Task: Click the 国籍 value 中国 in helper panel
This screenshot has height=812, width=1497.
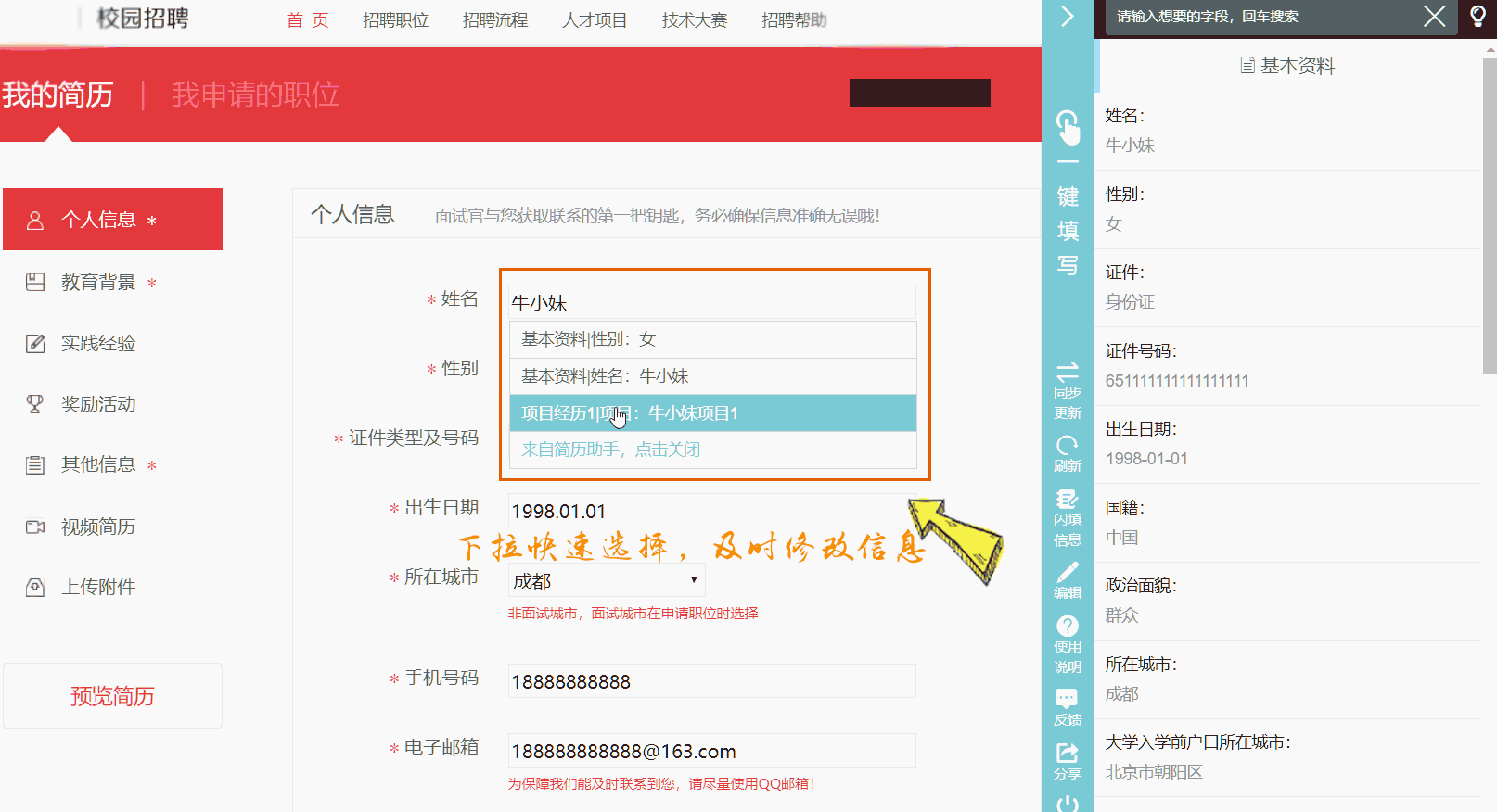Action: [1121, 538]
